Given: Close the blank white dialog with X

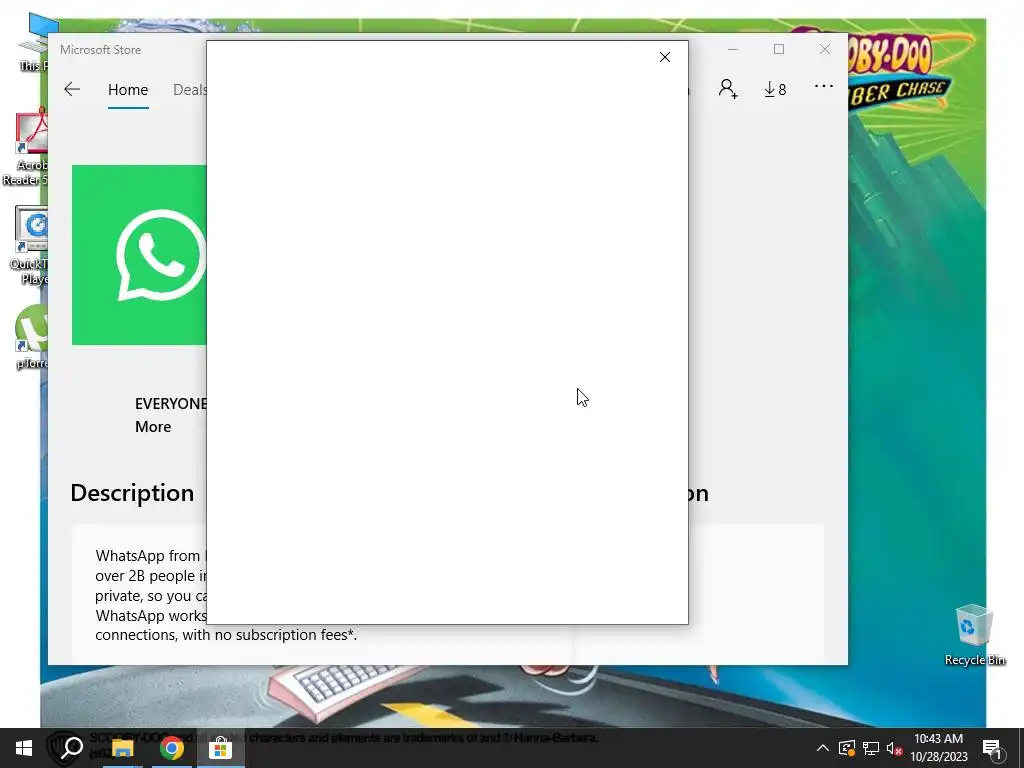Looking at the screenshot, I should [x=665, y=57].
